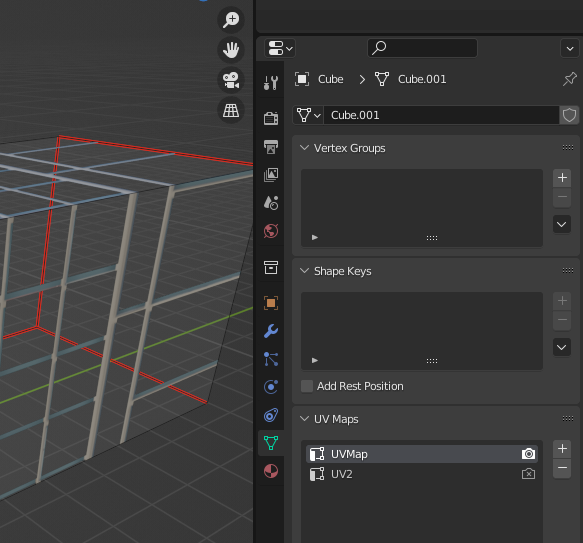Image resolution: width=583 pixels, height=543 pixels.
Task: Open the mesh data browse dropdown
Action: tap(308, 115)
